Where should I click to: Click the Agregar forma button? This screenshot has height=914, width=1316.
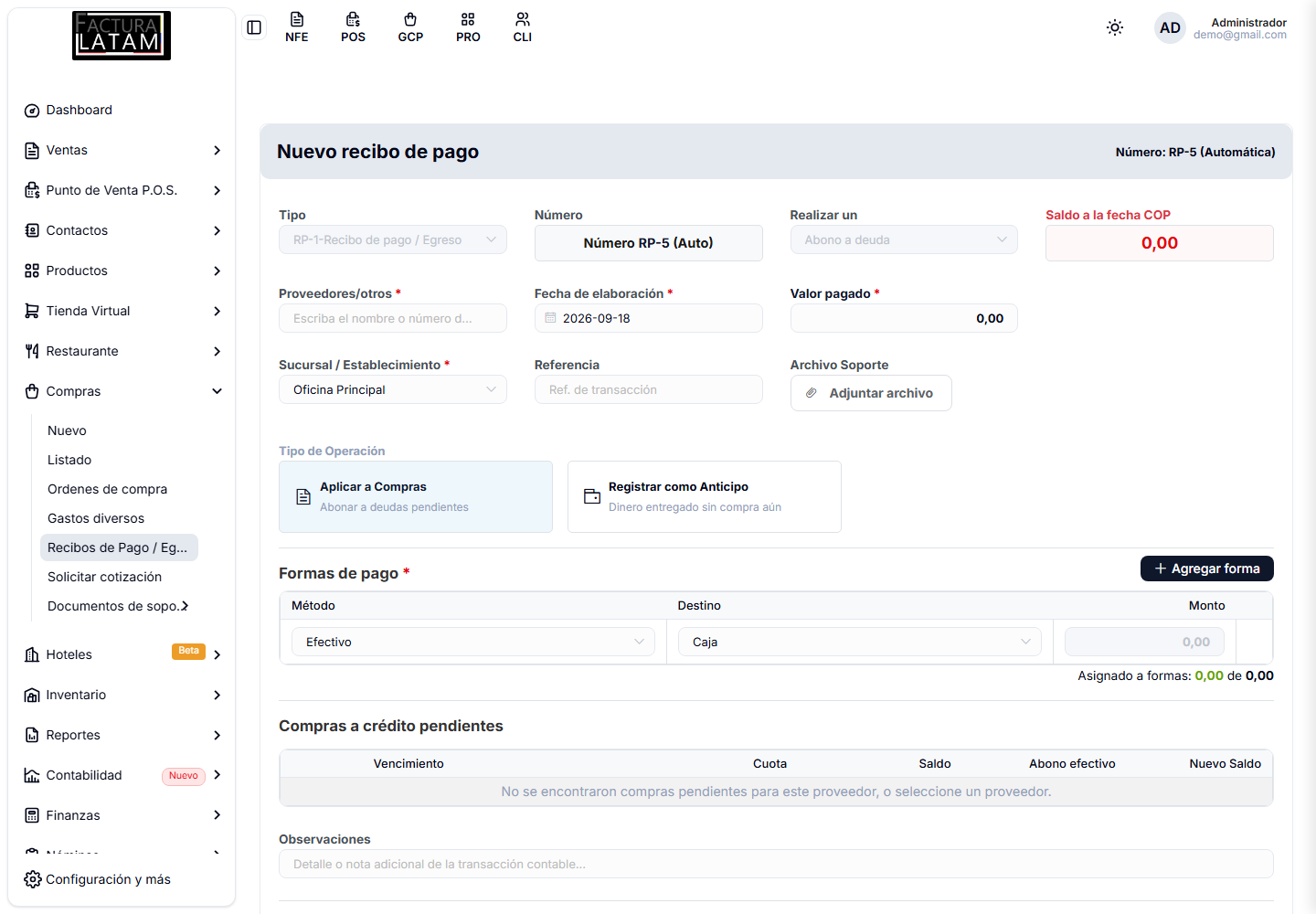pos(1206,569)
